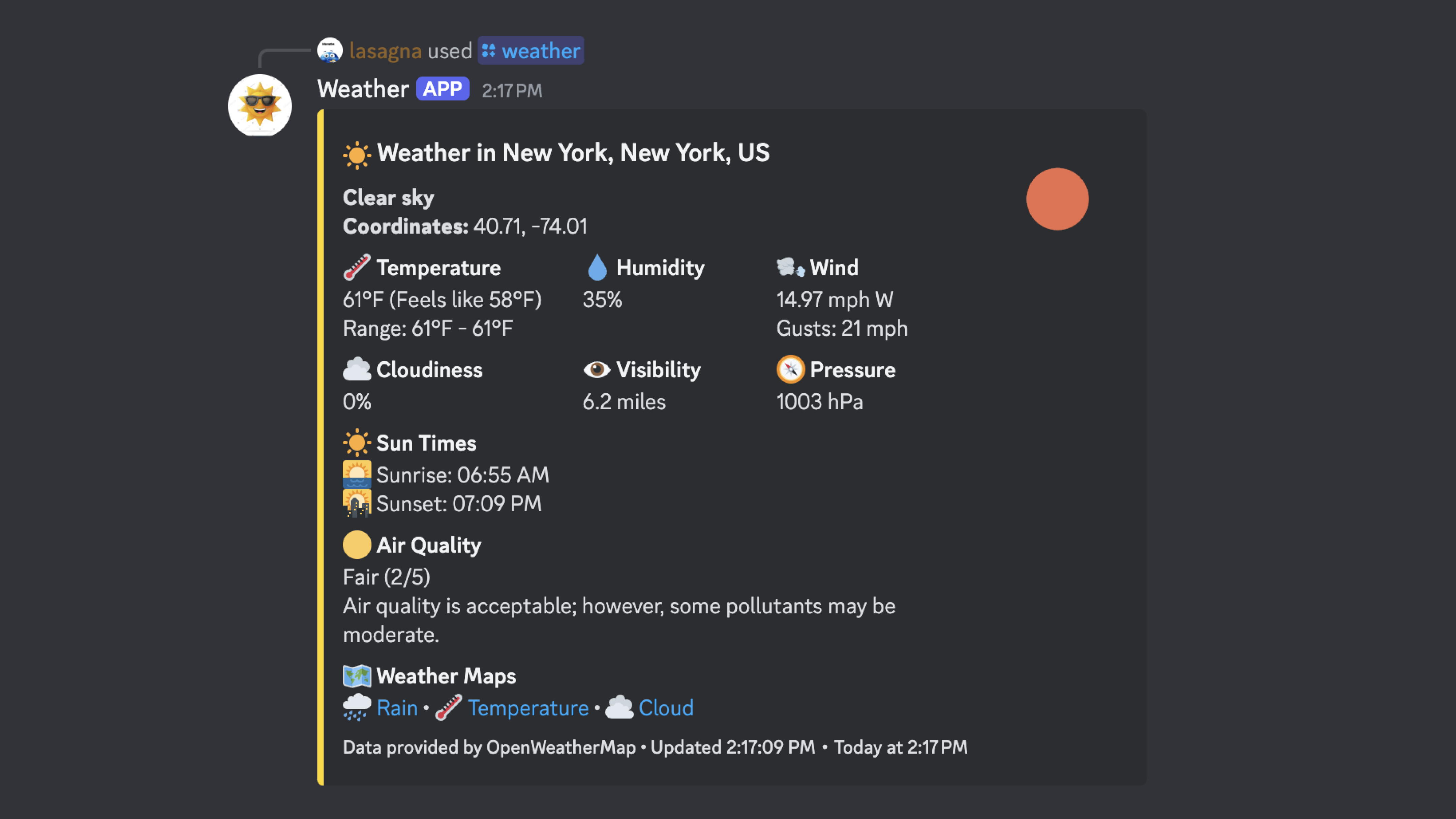Click the compass icon beside Pressure
Image resolution: width=1456 pixels, height=819 pixels.
(x=790, y=370)
